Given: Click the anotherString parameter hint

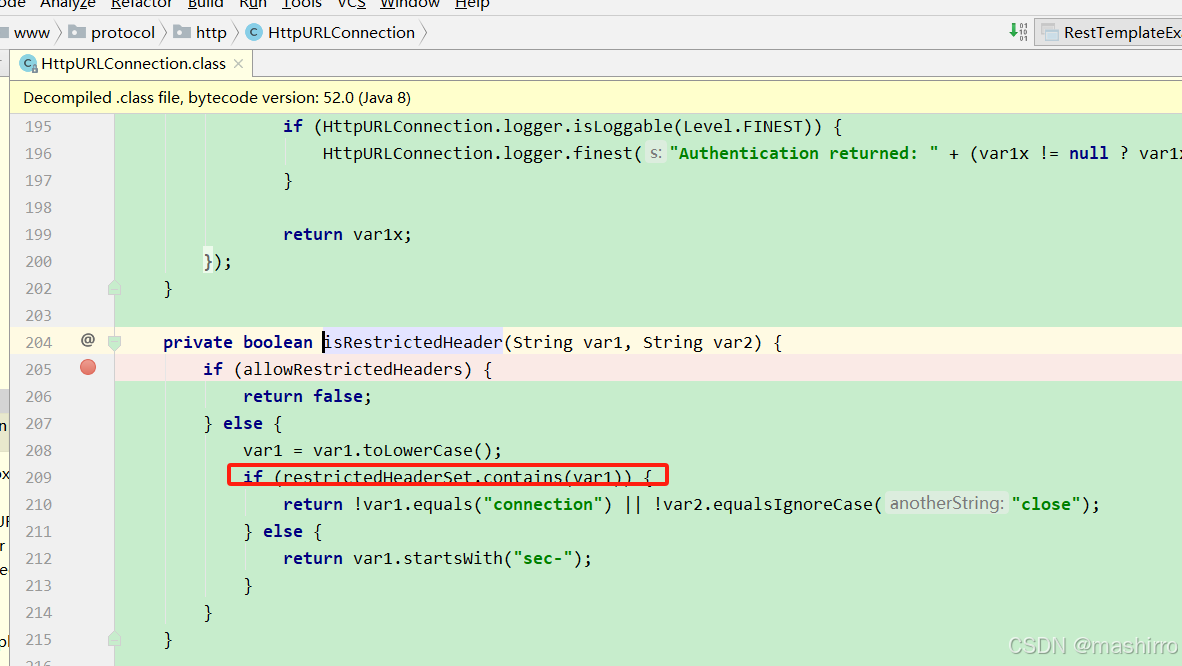Looking at the screenshot, I should click(946, 504).
